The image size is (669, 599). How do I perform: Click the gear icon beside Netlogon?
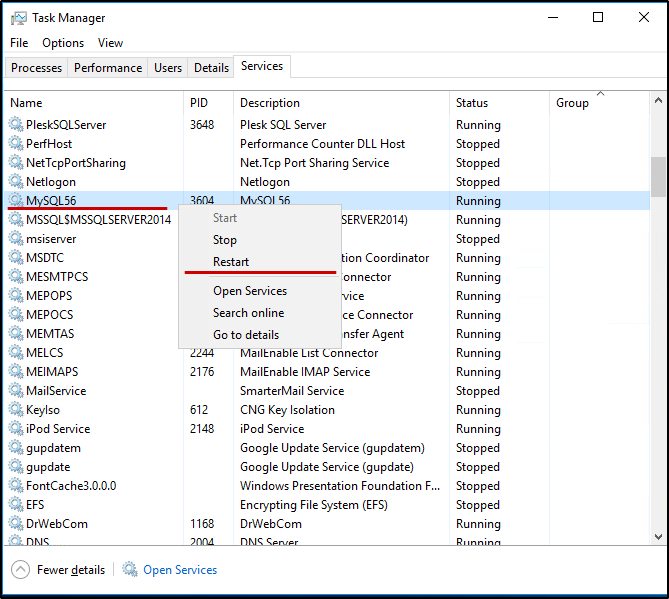click(16, 182)
